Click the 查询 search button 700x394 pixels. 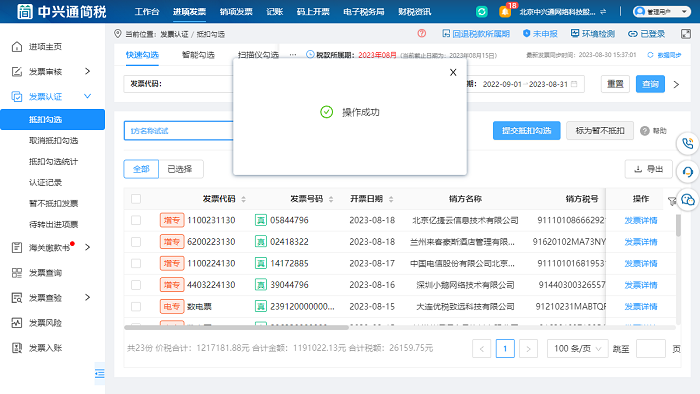(650, 84)
